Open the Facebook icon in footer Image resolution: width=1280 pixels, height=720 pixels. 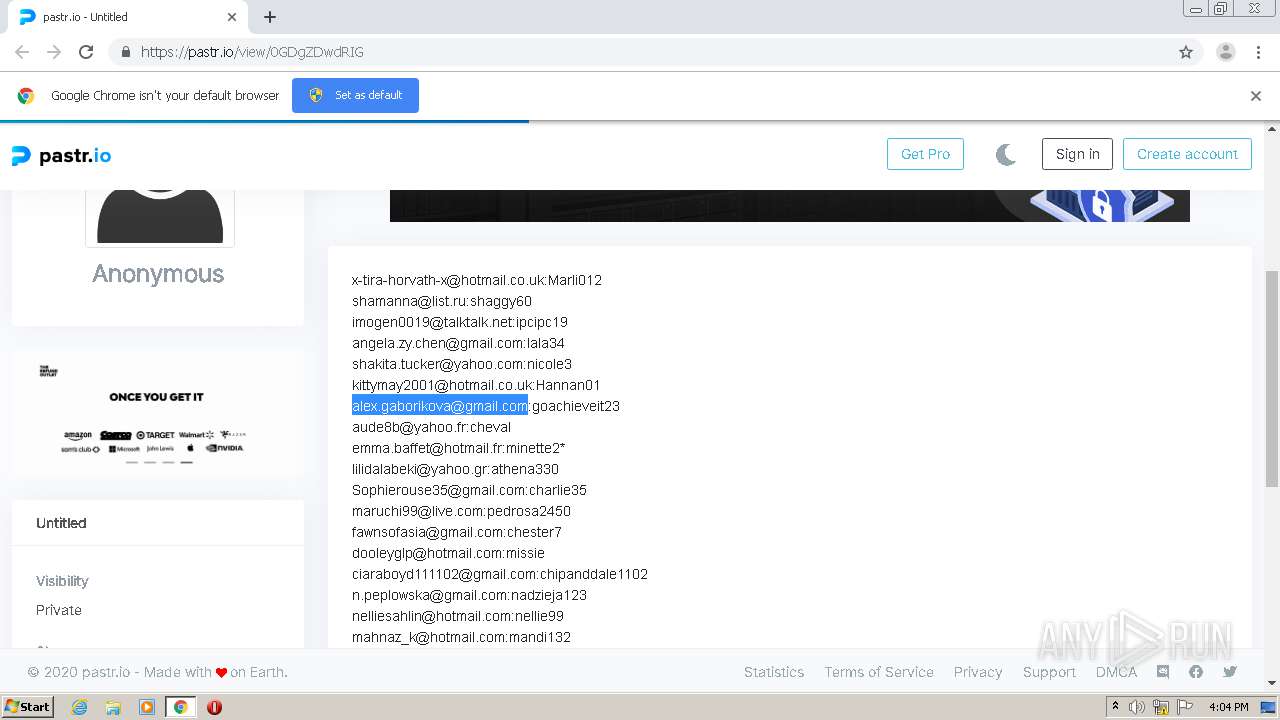tap(1196, 672)
